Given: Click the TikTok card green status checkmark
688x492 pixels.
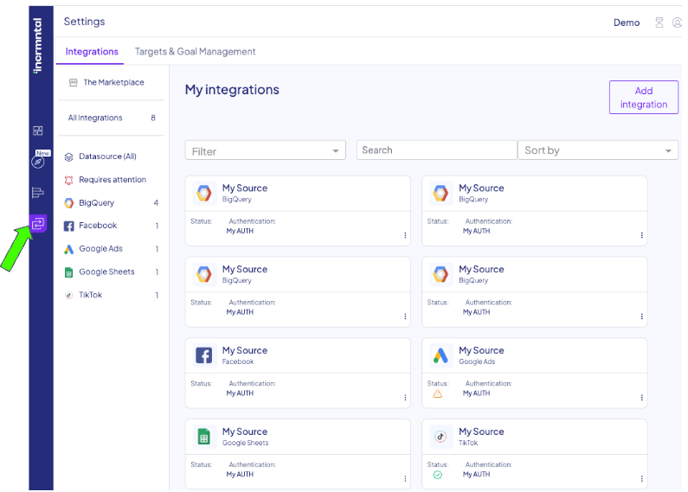Looking at the screenshot, I should (437, 475).
